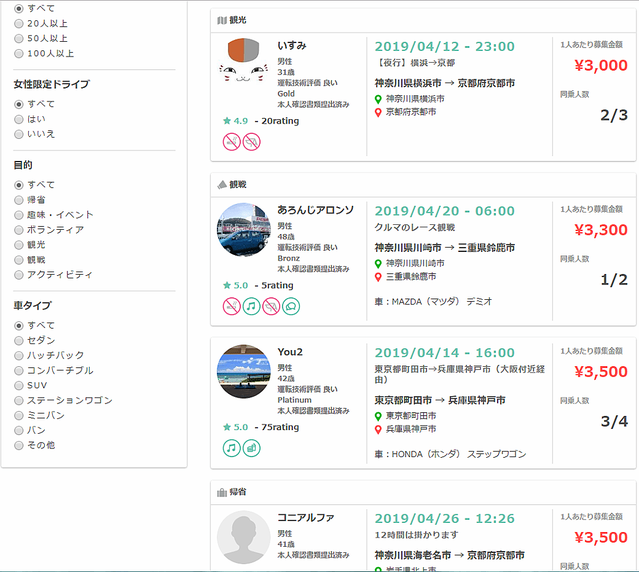Image resolution: width=639 pixels, height=572 pixels.
Task: Open the trip dated 2019/04/14 - 16:00
Action: coord(444,353)
